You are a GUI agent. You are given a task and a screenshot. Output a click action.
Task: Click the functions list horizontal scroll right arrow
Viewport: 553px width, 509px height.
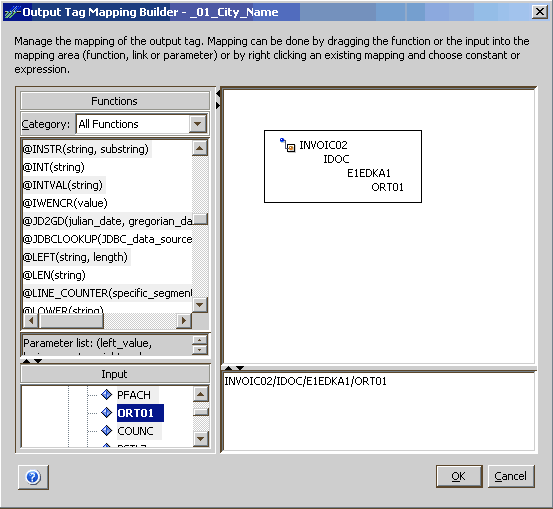point(183,320)
